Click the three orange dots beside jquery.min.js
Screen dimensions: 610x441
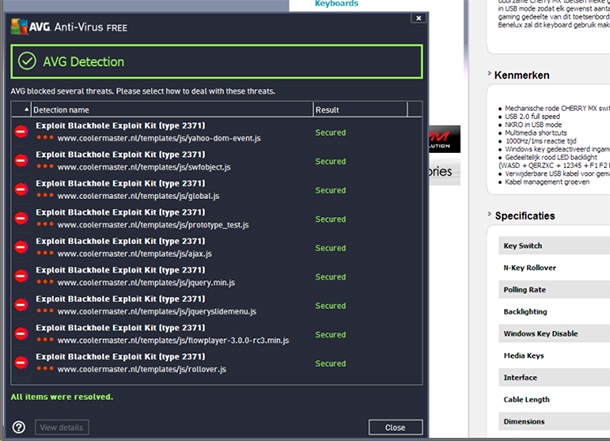45,281
